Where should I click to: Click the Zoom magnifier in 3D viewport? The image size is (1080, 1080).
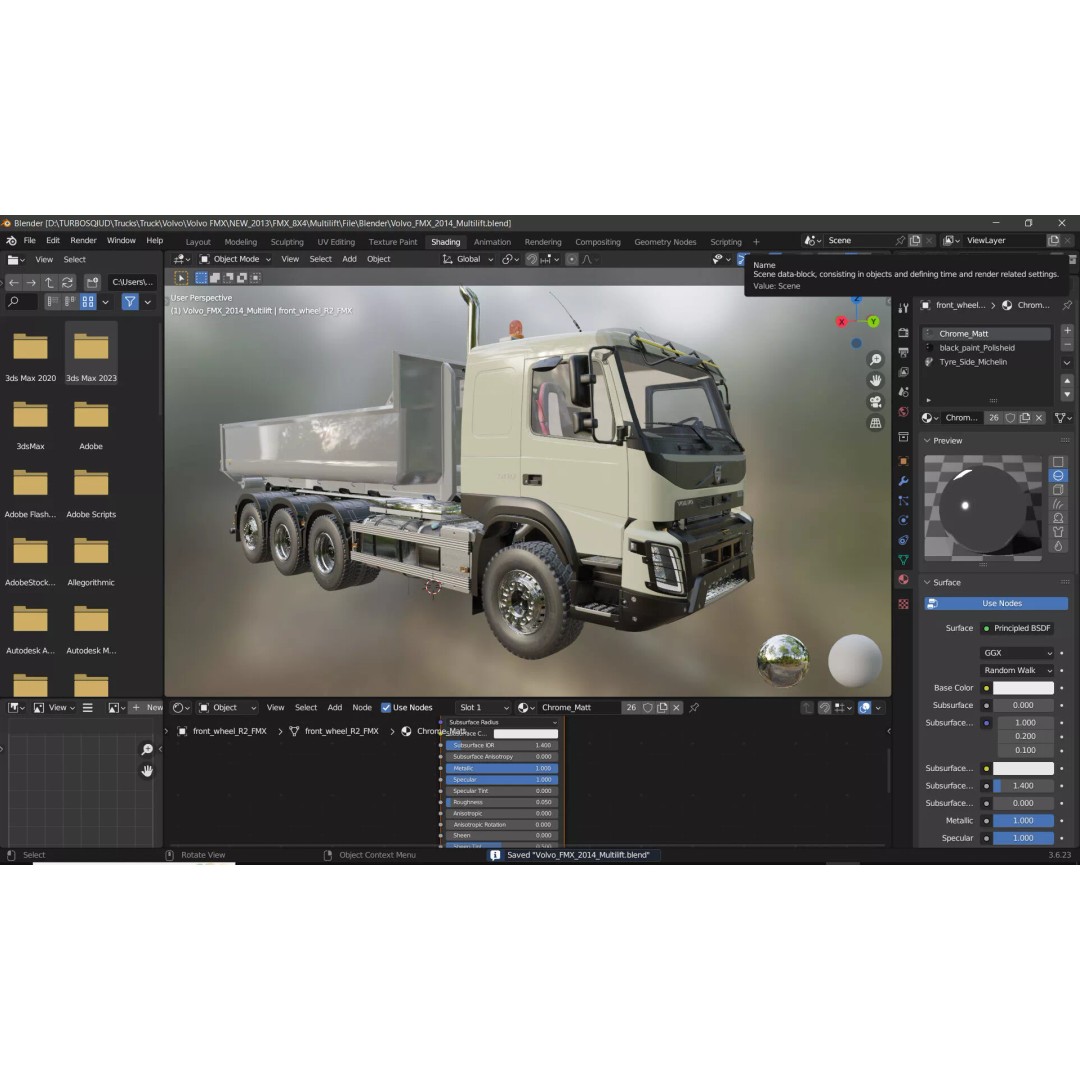coord(875,360)
